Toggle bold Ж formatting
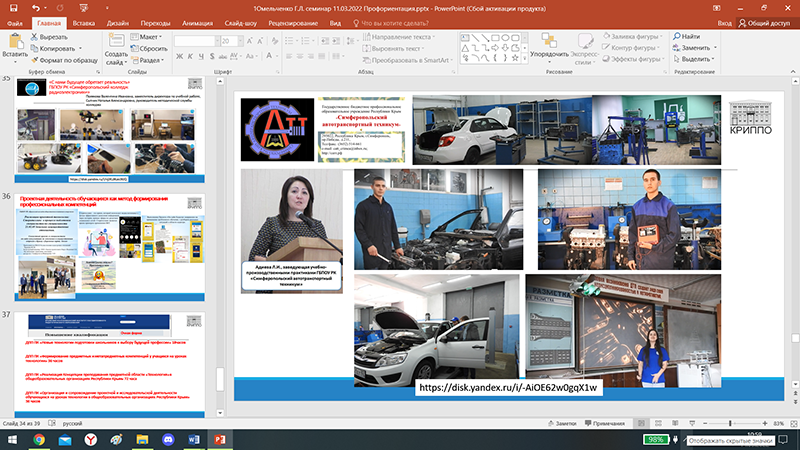The image size is (800, 450). point(179,56)
